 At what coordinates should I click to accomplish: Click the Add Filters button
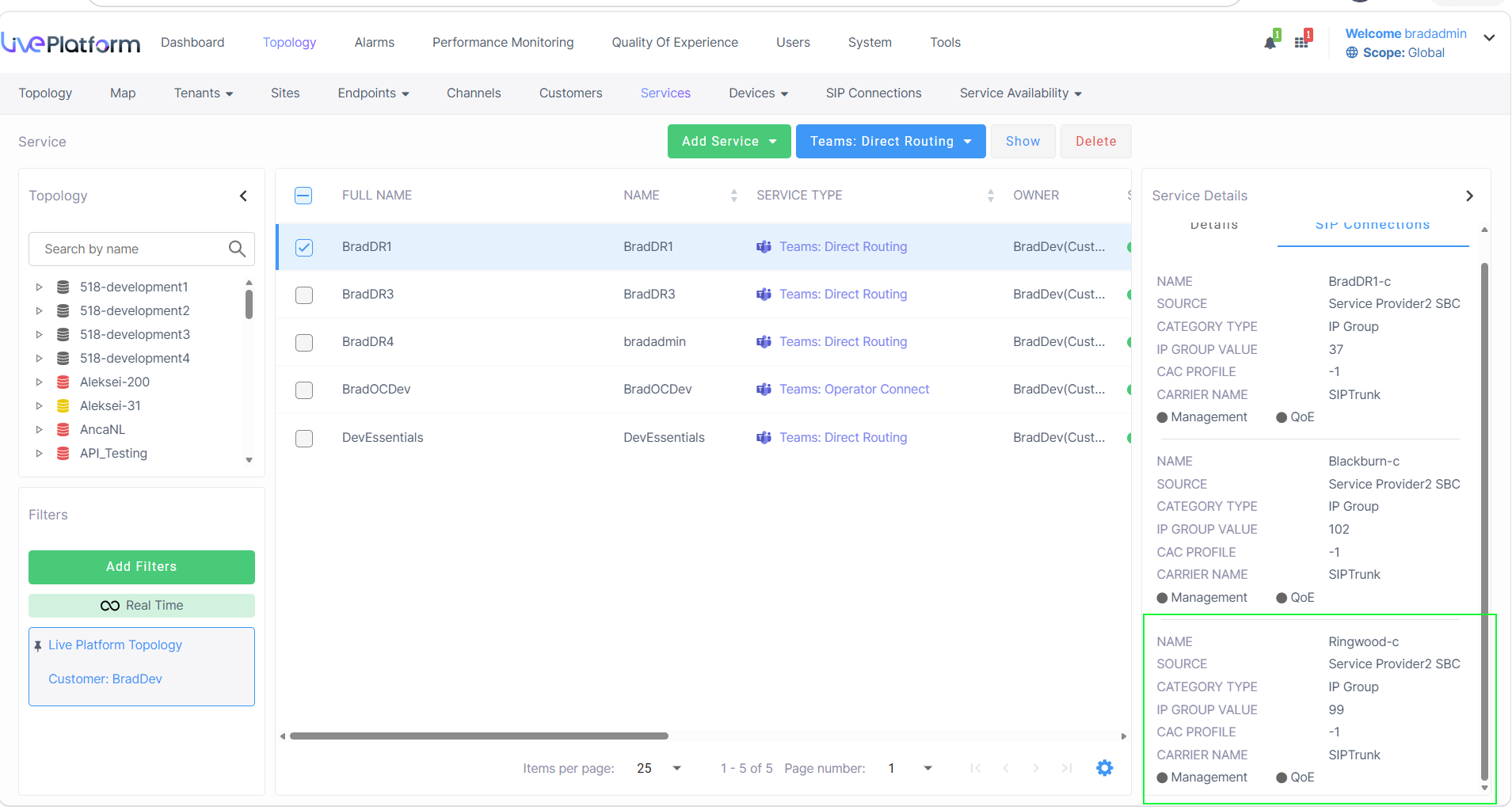[142, 567]
